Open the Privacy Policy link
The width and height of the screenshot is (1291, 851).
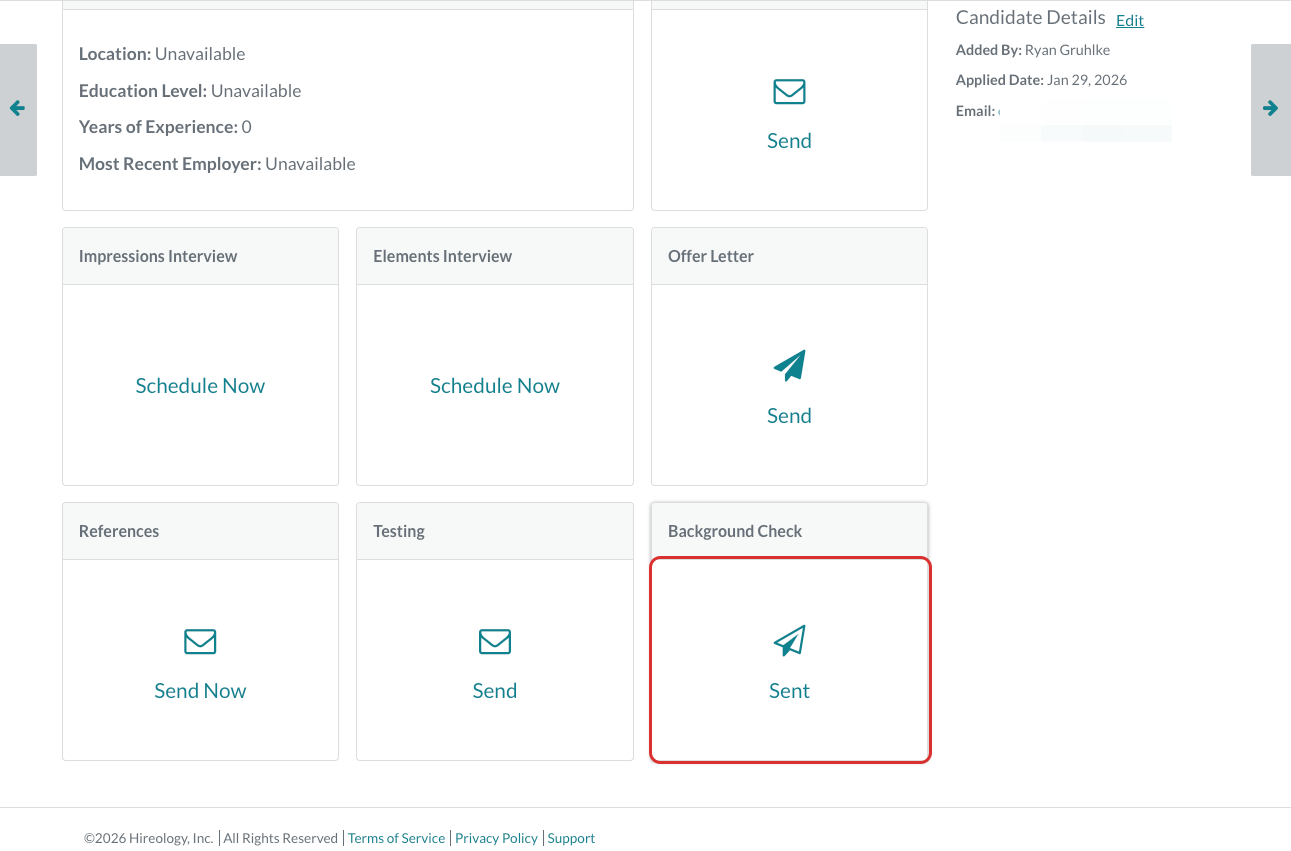click(497, 838)
